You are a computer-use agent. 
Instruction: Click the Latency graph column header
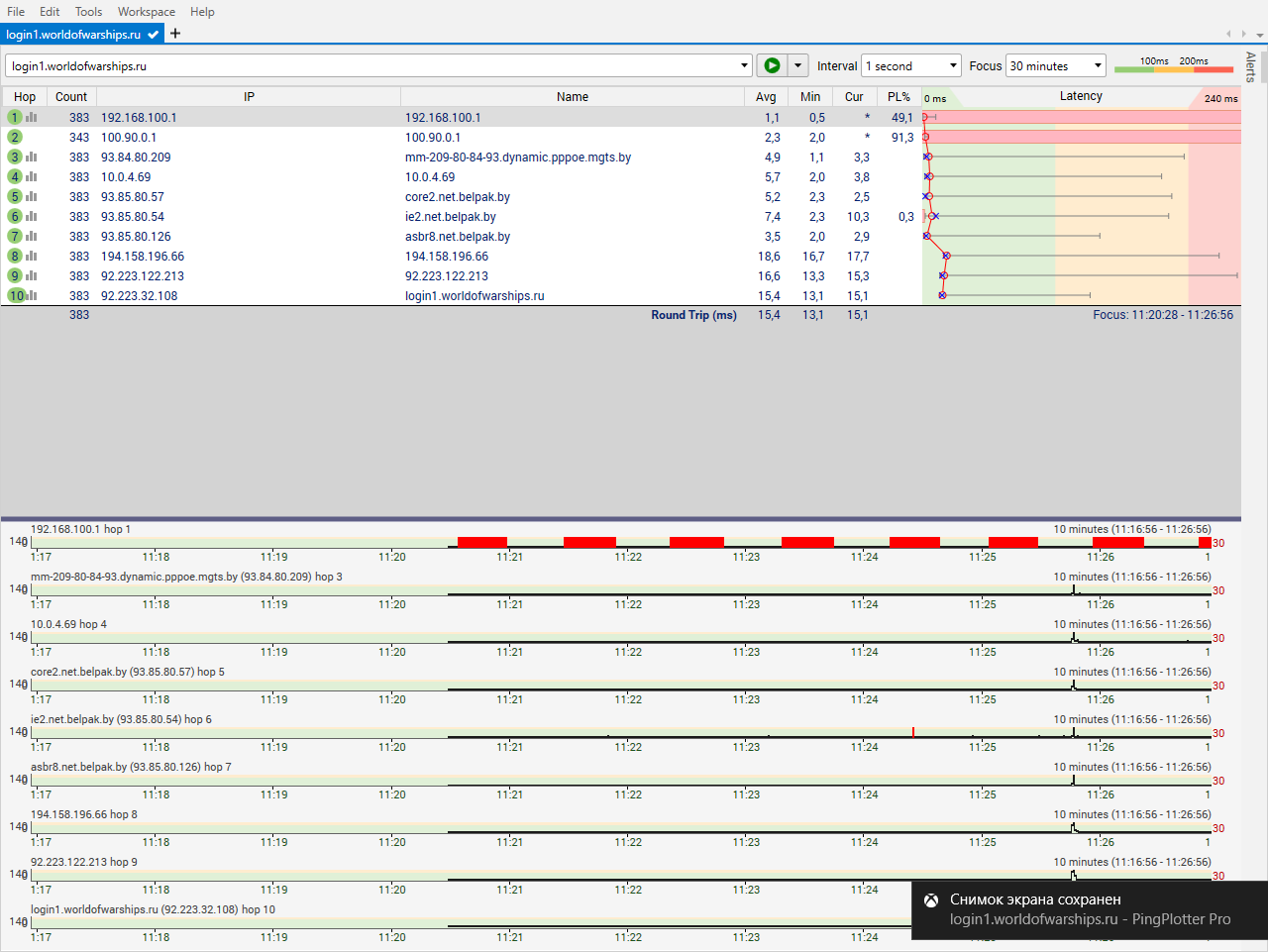[1081, 97]
